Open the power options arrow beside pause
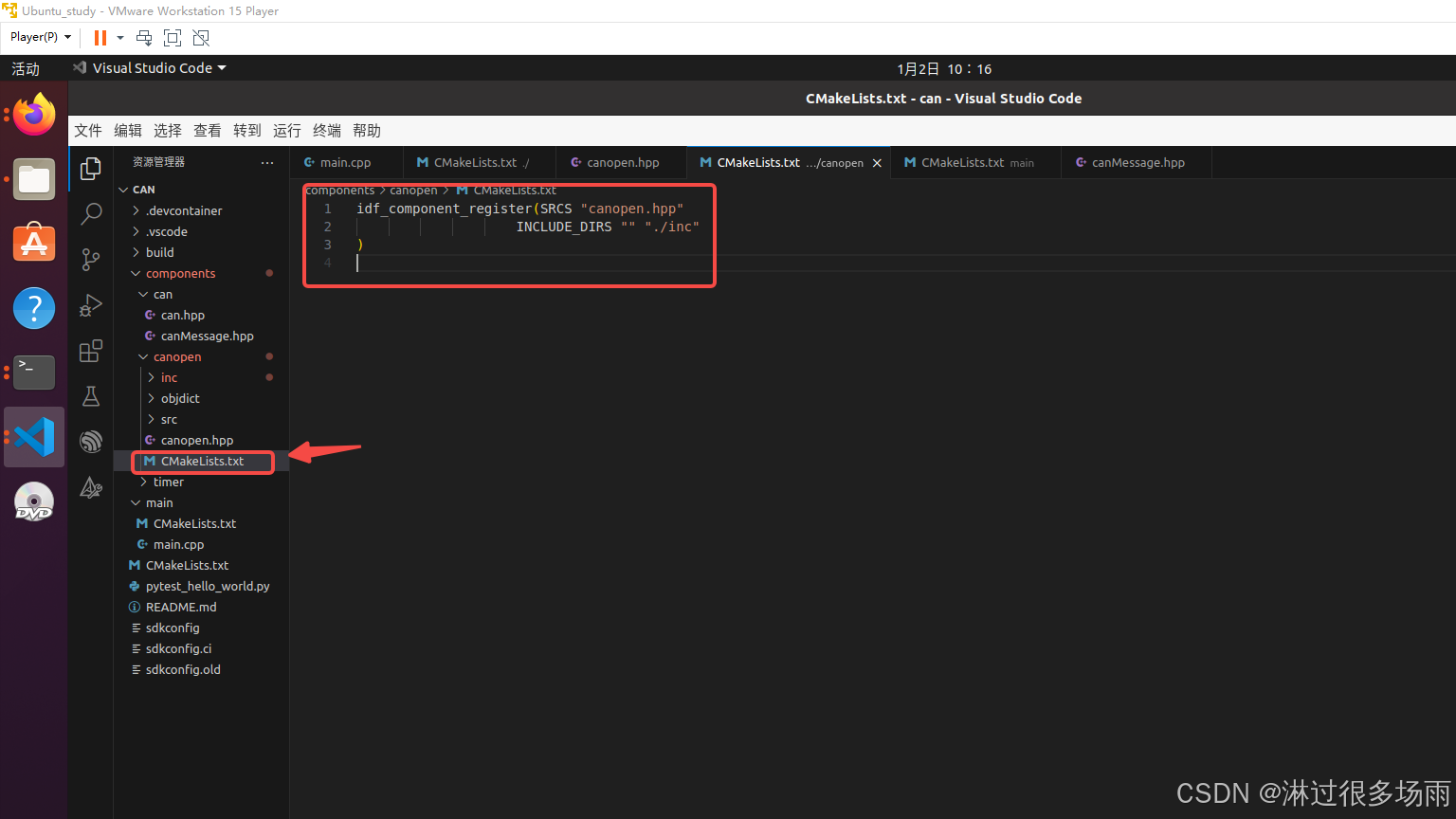1456x819 pixels. pyautogui.click(x=120, y=38)
